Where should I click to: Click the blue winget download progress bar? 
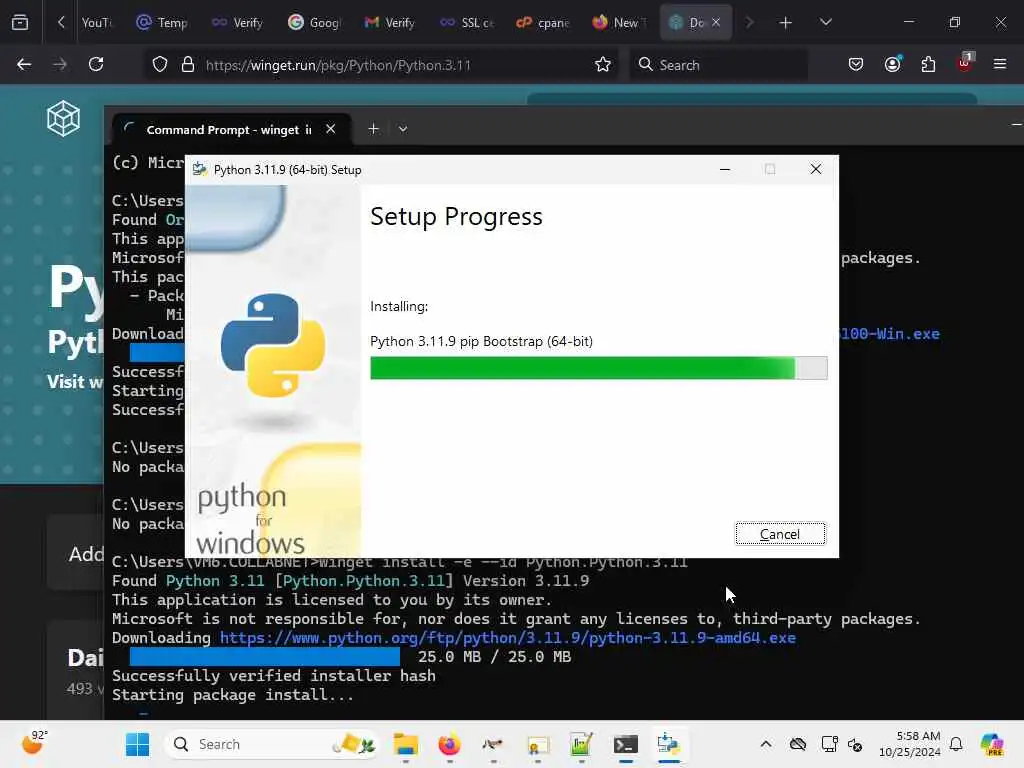(264, 656)
